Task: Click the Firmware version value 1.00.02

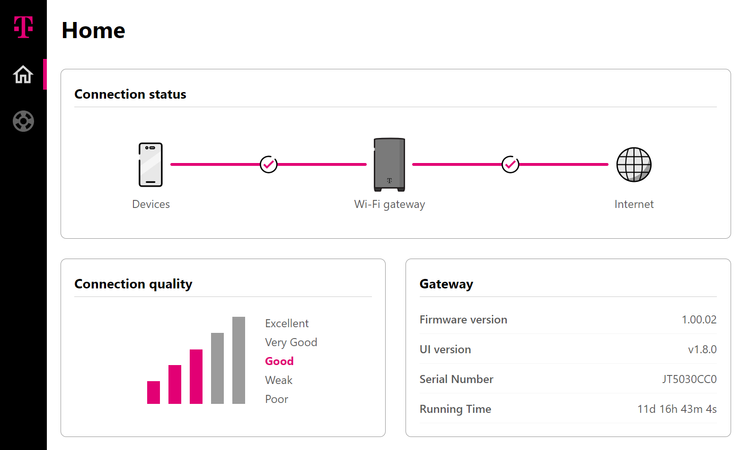Action: pos(699,320)
